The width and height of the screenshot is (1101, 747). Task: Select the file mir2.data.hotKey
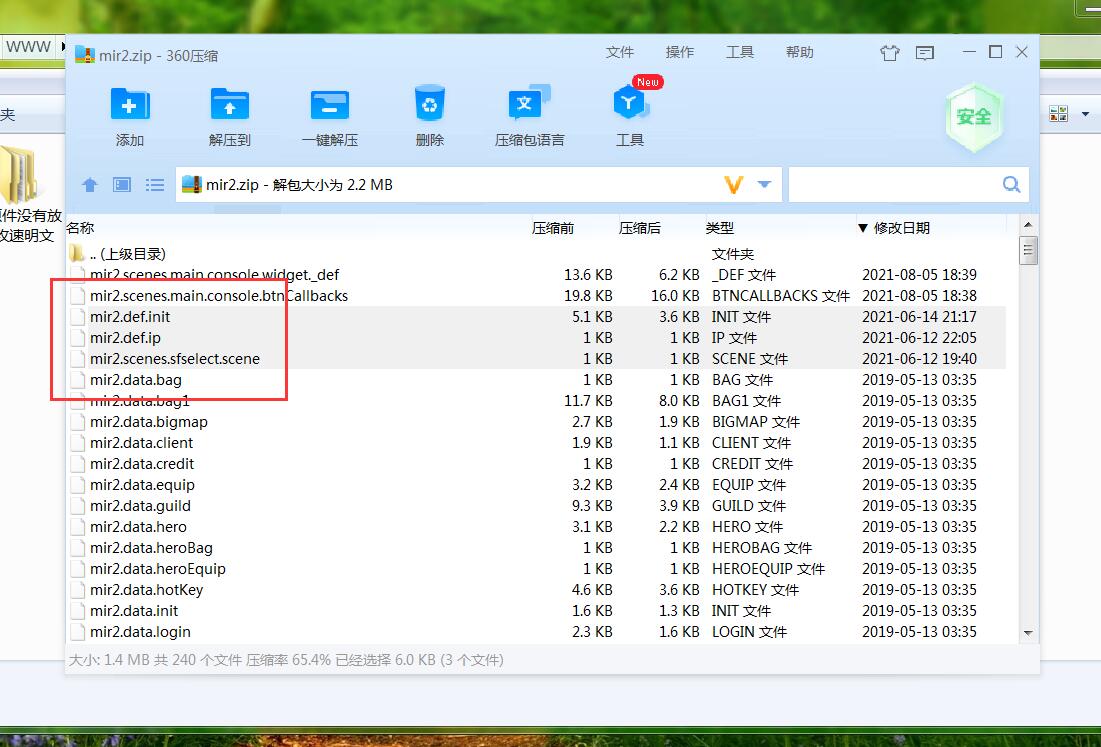pos(146,590)
